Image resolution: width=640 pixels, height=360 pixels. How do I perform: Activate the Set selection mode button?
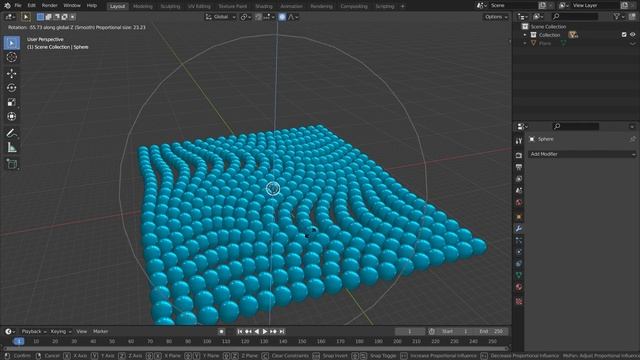[40, 17]
